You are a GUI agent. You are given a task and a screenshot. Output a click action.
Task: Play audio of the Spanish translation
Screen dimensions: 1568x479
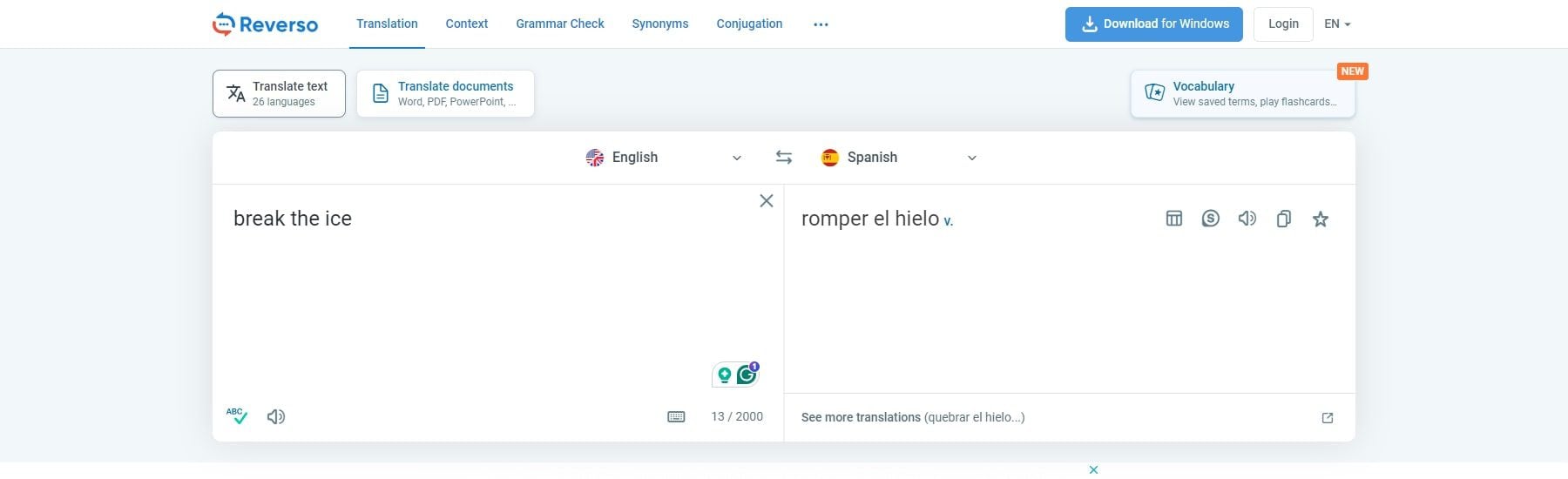pyautogui.click(x=1247, y=219)
